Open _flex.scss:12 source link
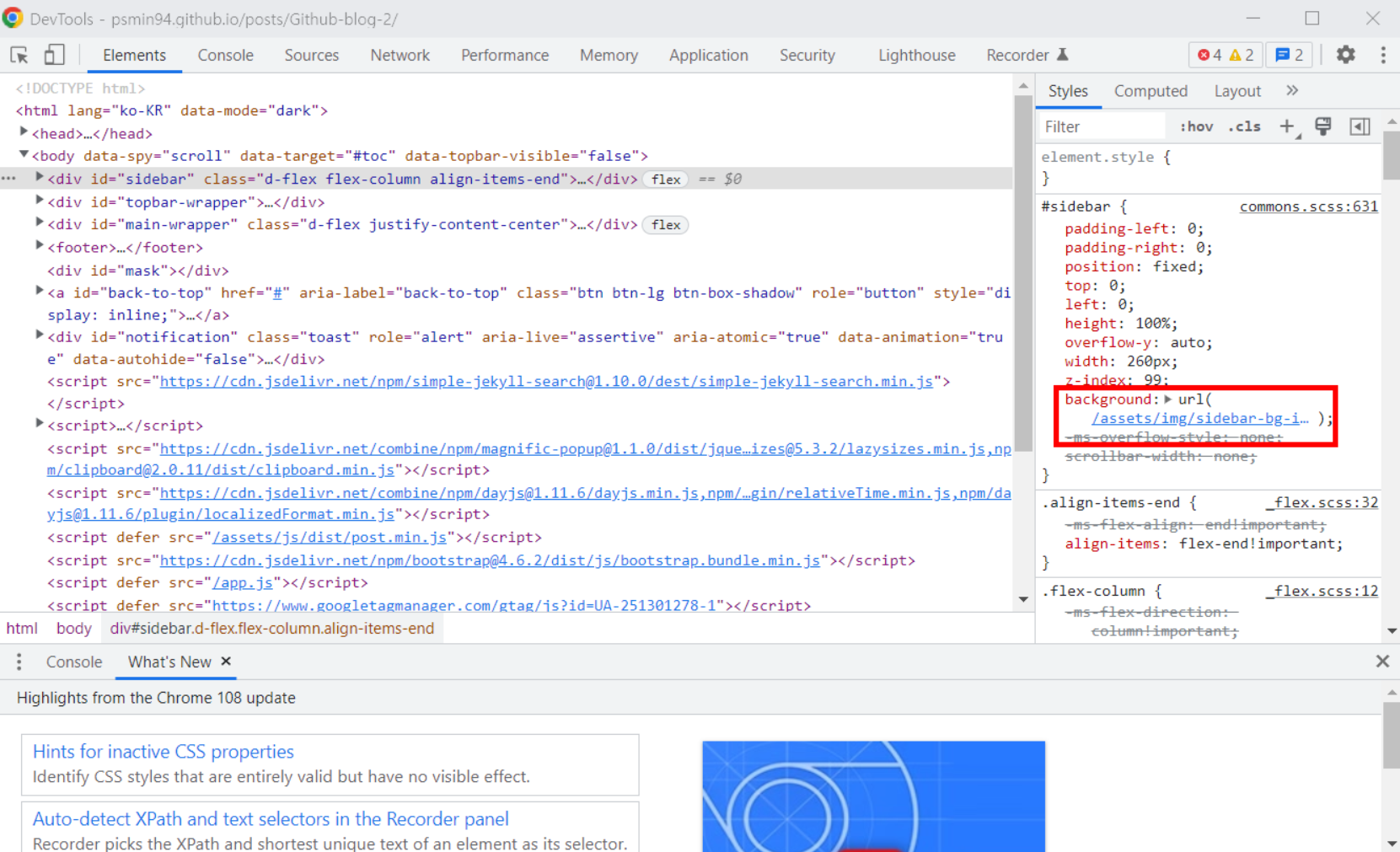1400x852 pixels. [1322, 591]
